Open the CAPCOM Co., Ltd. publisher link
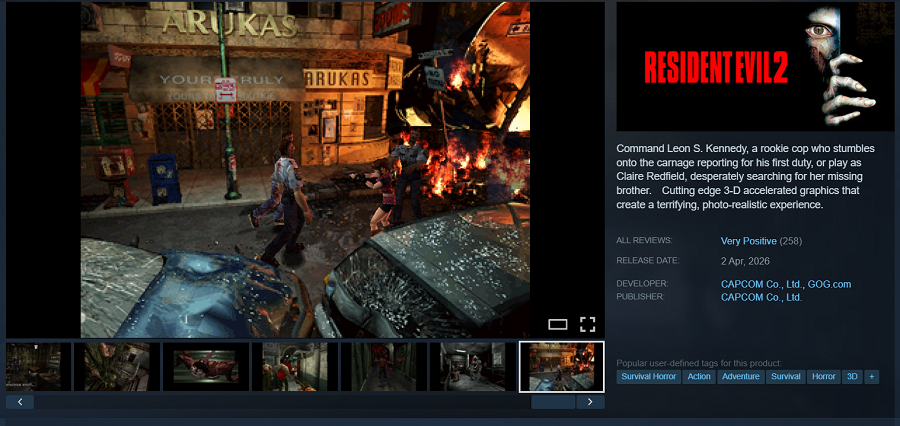The height and width of the screenshot is (426, 900). tap(761, 297)
